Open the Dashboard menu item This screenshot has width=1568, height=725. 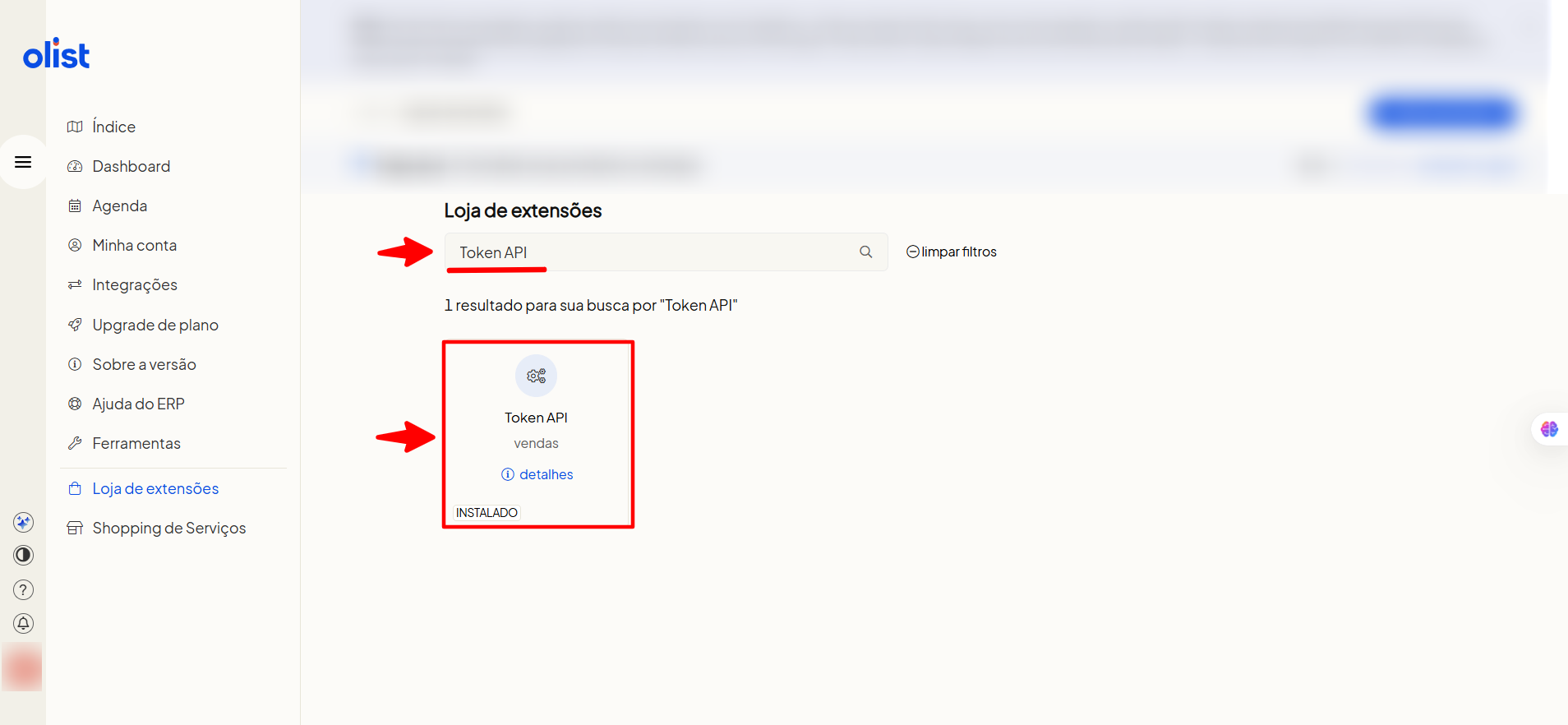click(x=131, y=166)
